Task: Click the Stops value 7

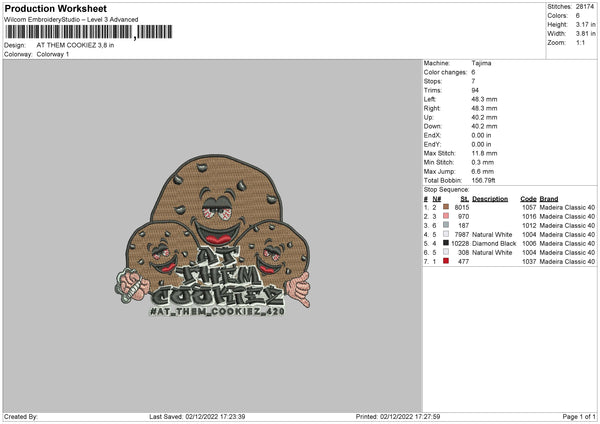Action: click(x=473, y=81)
